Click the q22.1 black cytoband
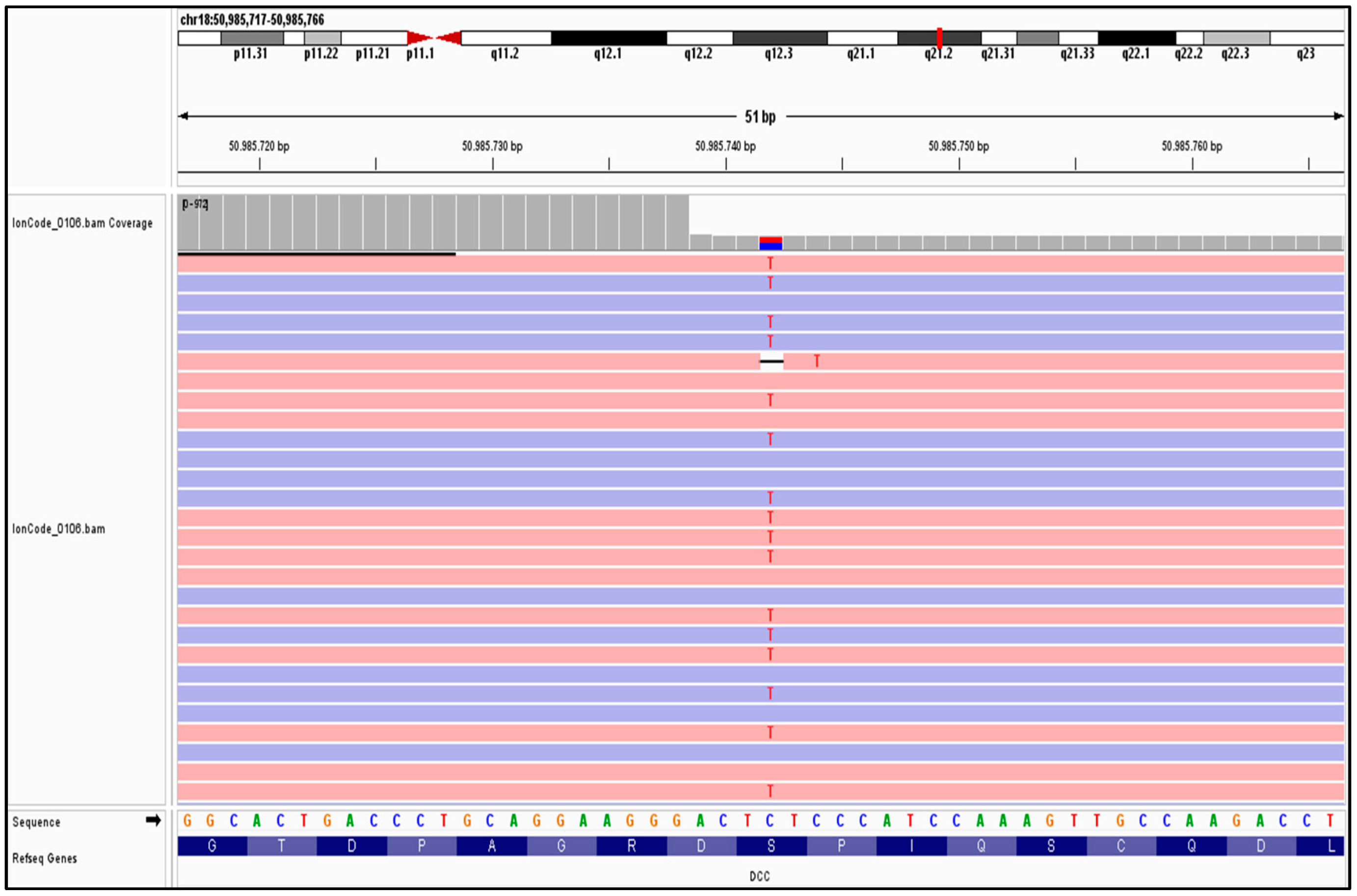Image resolution: width=1357 pixels, height=896 pixels. click(1137, 38)
